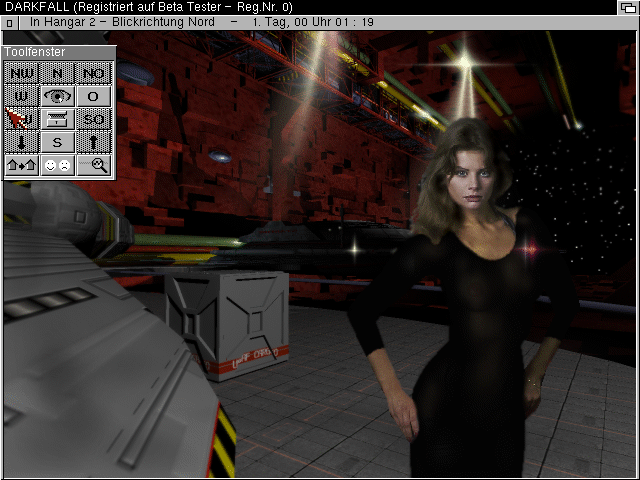Click the 'In Hangar 2 – Blickrichtung Nord' text

(x=122, y=22)
